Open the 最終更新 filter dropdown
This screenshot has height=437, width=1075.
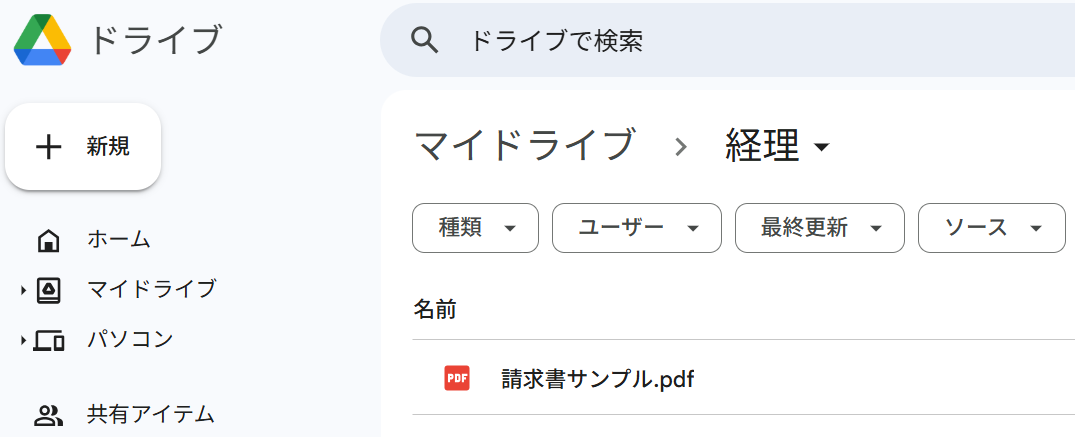(x=819, y=228)
